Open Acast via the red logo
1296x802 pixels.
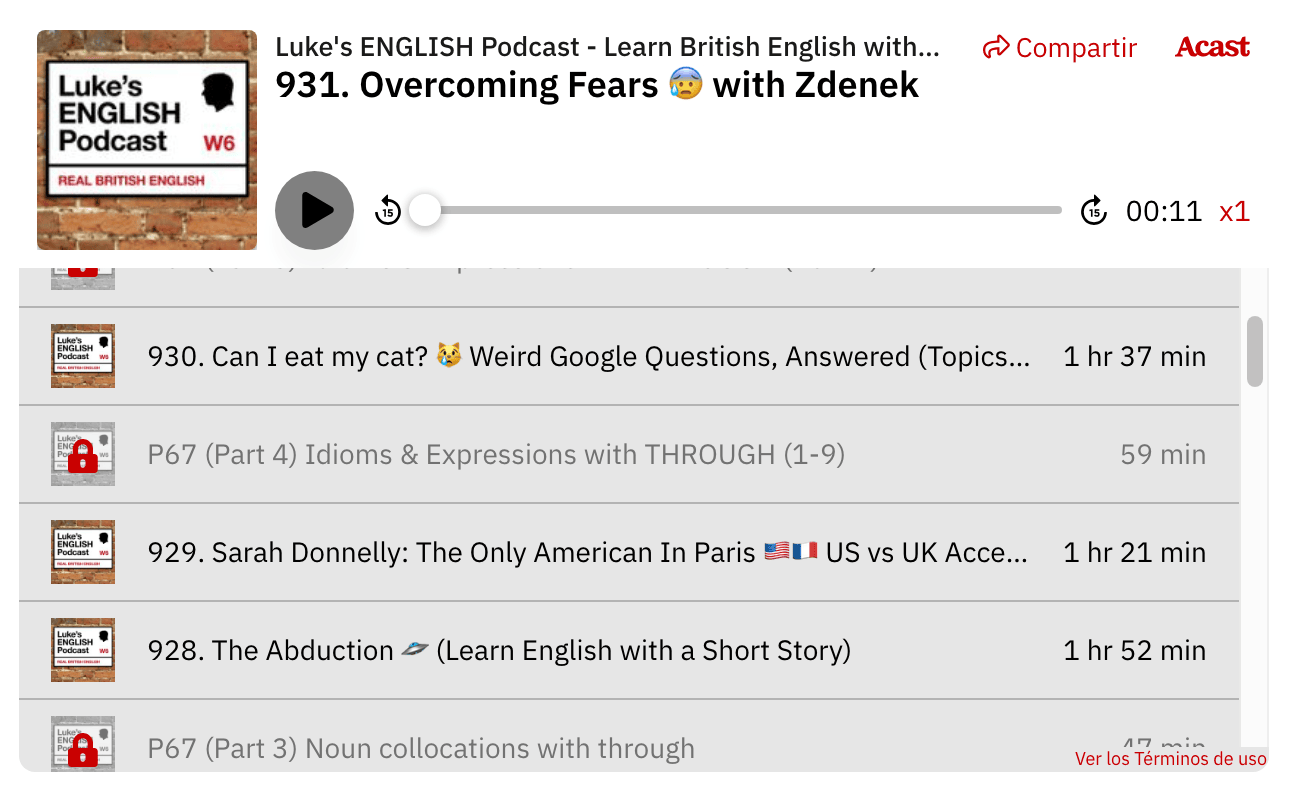pyautogui.click(x=1212, y=46)
